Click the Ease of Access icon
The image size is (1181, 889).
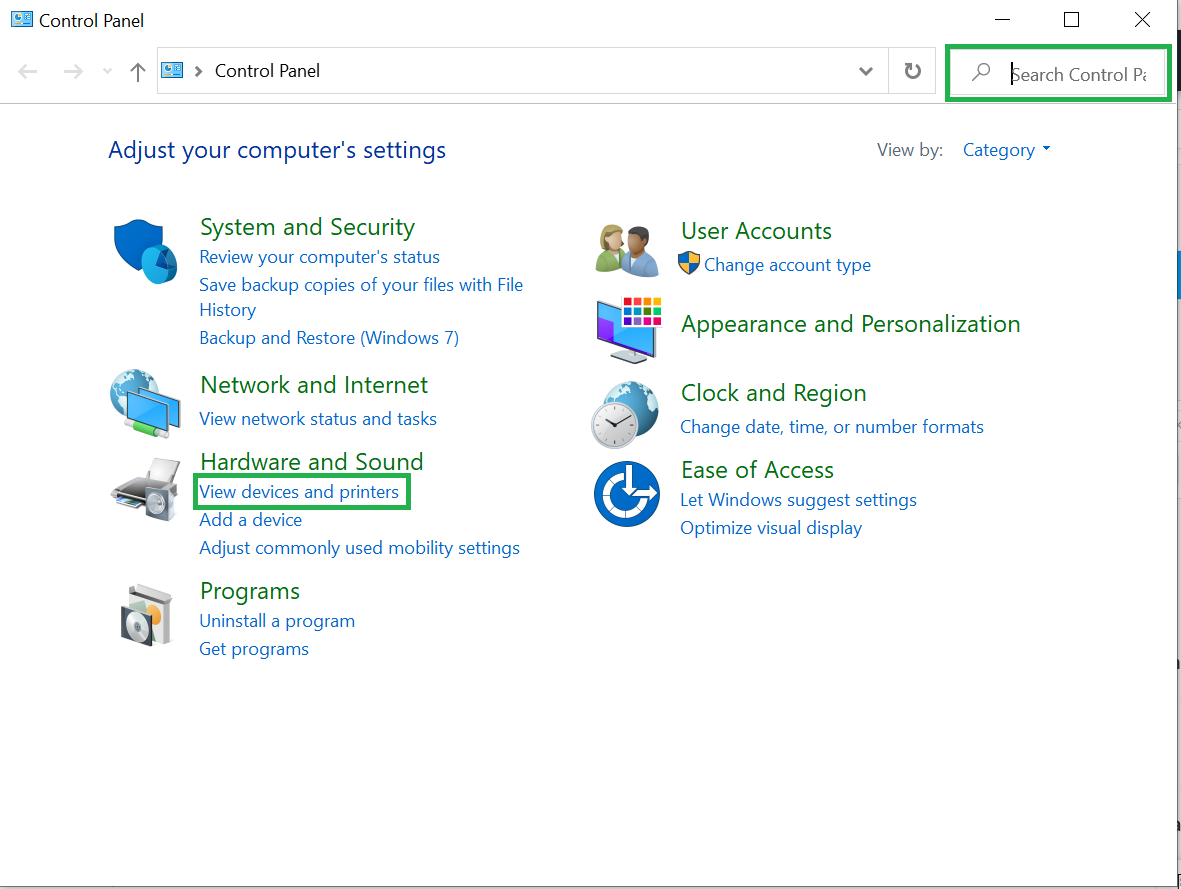pos(627,494)
